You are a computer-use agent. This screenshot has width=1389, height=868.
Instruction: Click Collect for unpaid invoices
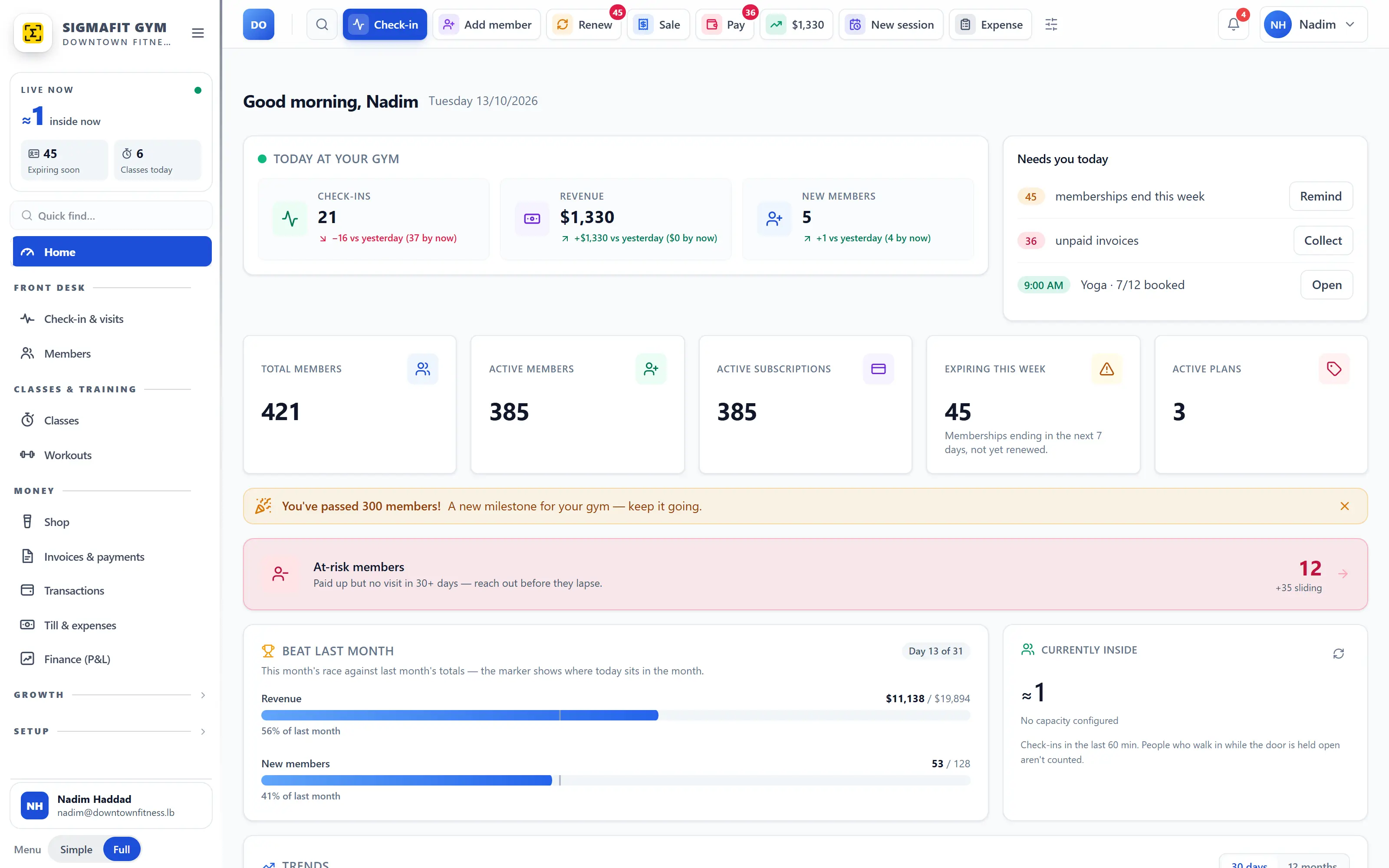pyautogui.click(x=1323, y=240)
